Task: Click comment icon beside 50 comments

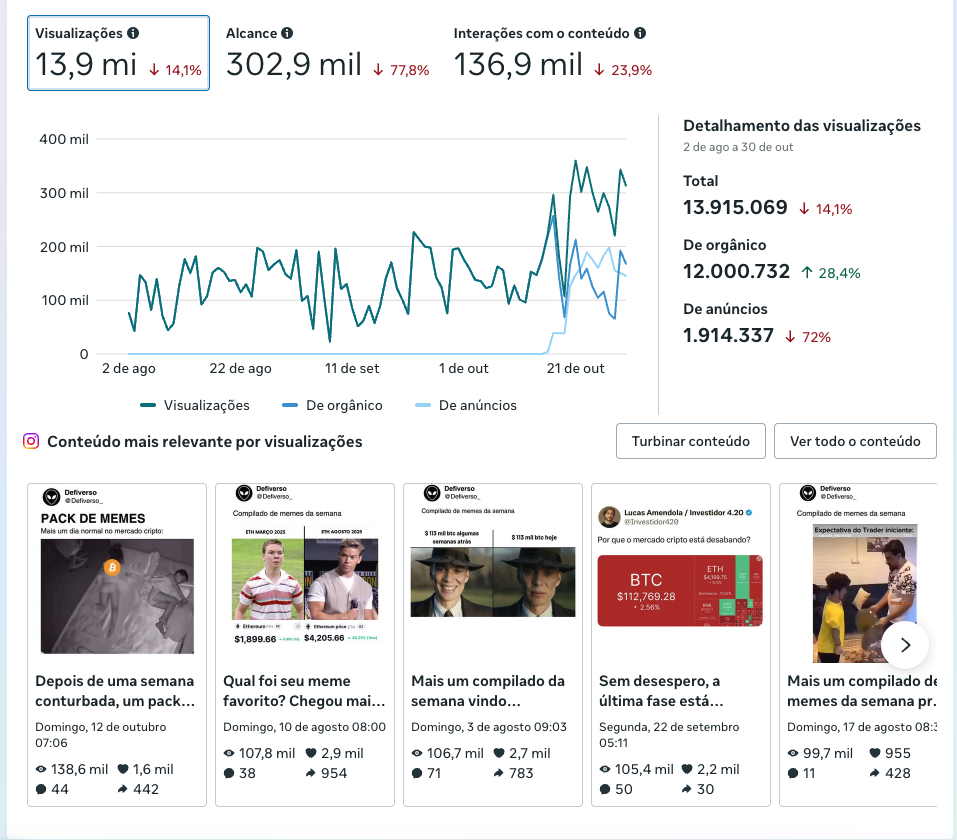Action: click(605, 789)
